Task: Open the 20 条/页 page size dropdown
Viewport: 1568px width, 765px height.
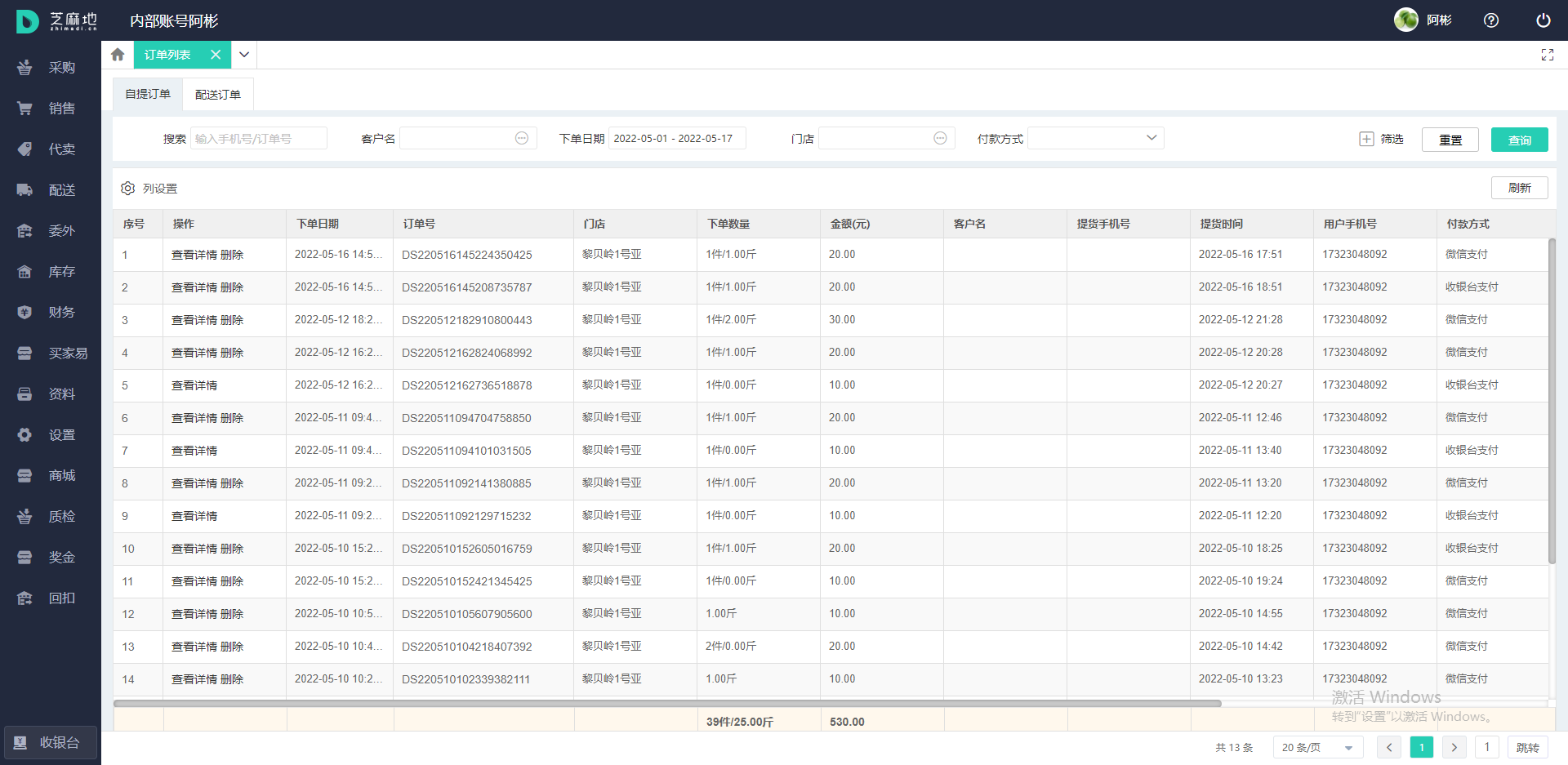Action: tap(1318, 747)
